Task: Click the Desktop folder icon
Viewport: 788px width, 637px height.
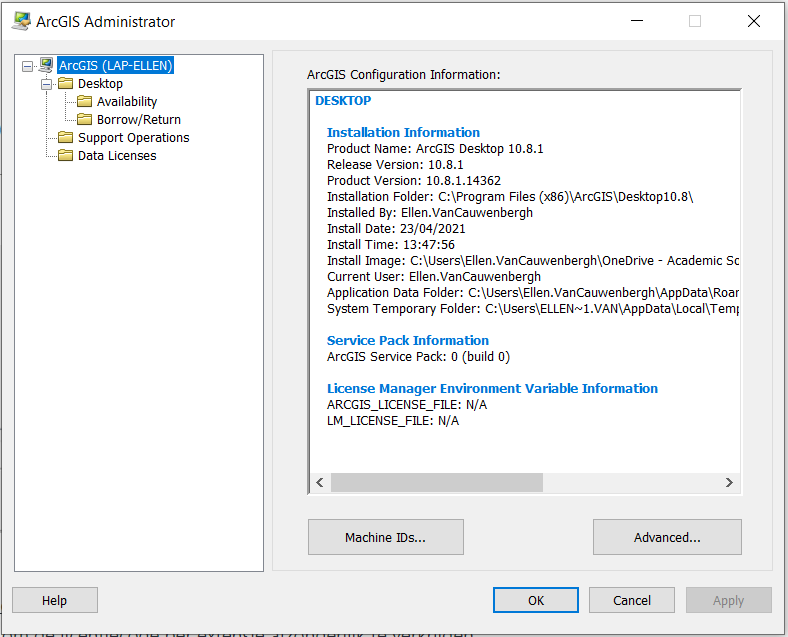Action: 65,83
